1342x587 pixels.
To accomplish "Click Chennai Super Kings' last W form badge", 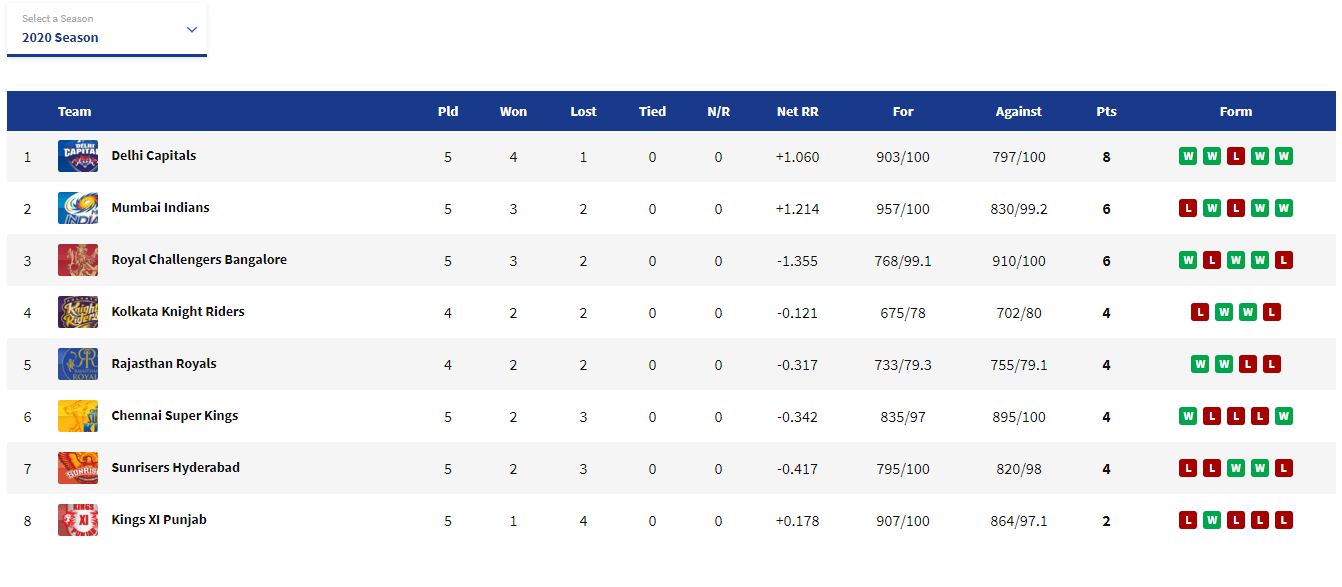I will pyautogui.click(x=1284, y=416).
